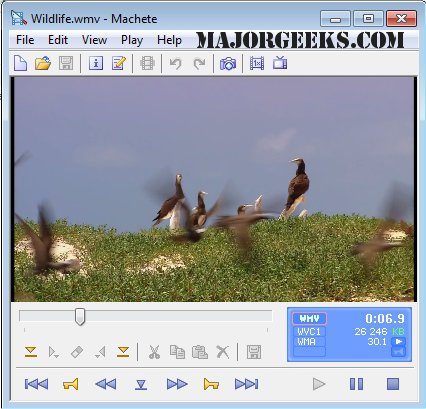Click the seek slider handle
426x409 pixels.
pos(80,317)
